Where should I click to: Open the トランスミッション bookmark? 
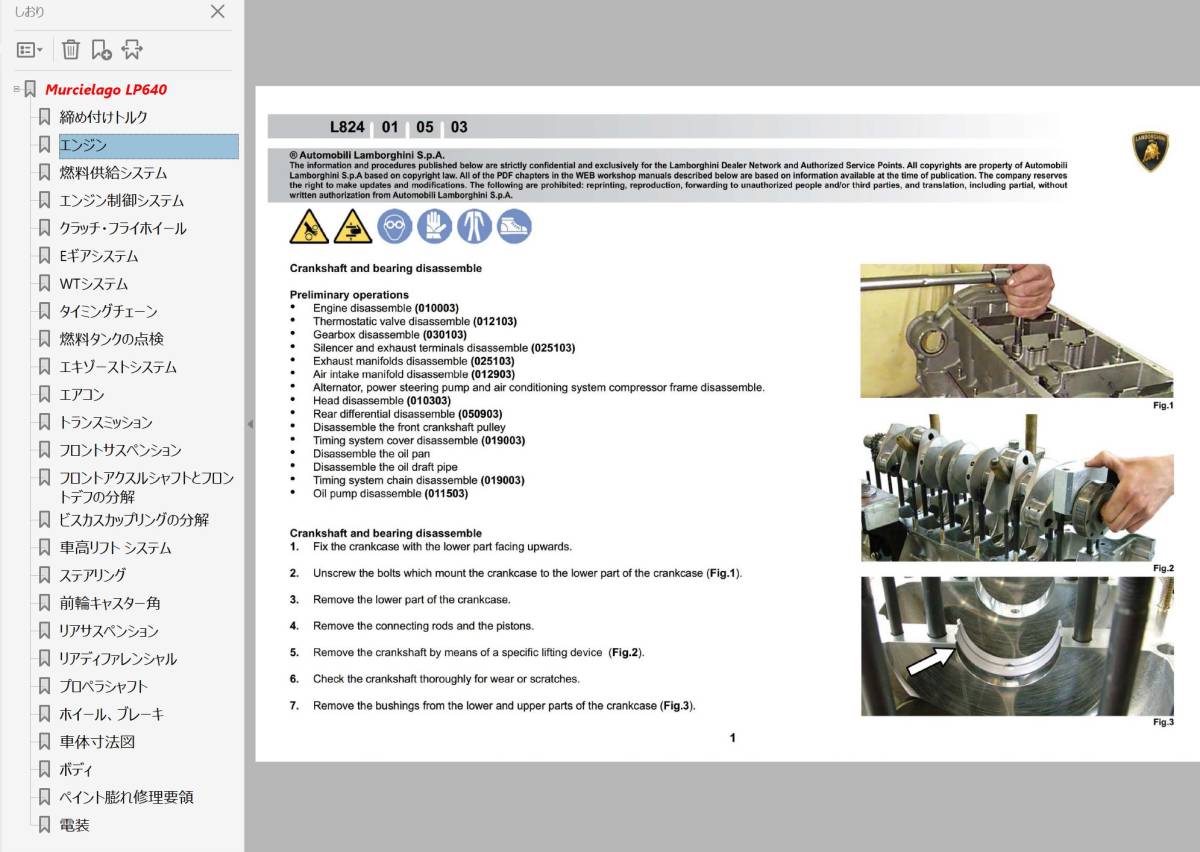[106, 422]
